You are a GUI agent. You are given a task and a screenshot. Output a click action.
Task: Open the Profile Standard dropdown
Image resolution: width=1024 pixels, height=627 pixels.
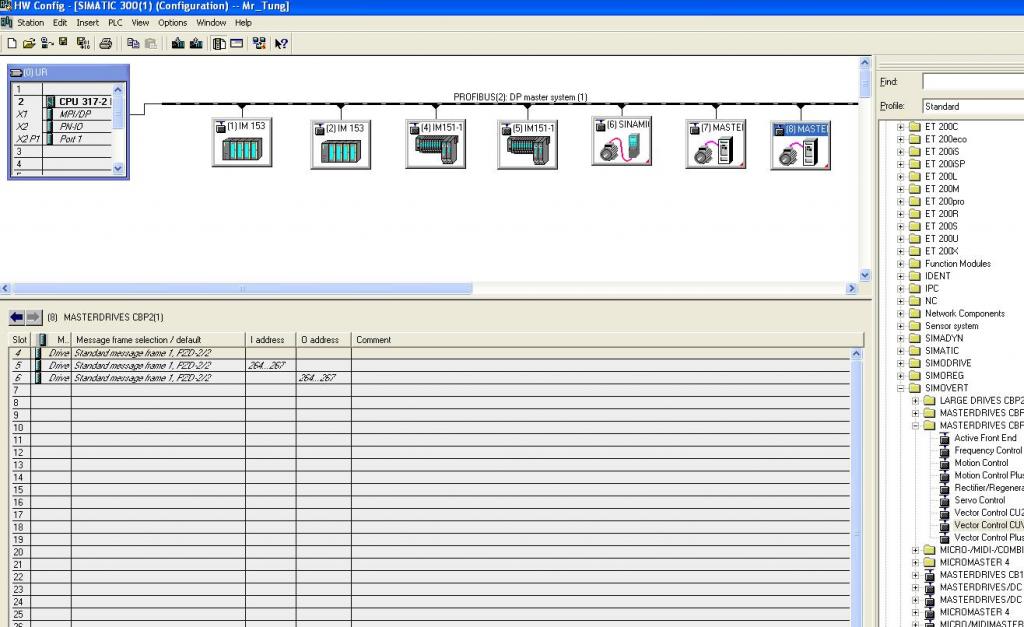pyautogui.click(x=973, y=106)
